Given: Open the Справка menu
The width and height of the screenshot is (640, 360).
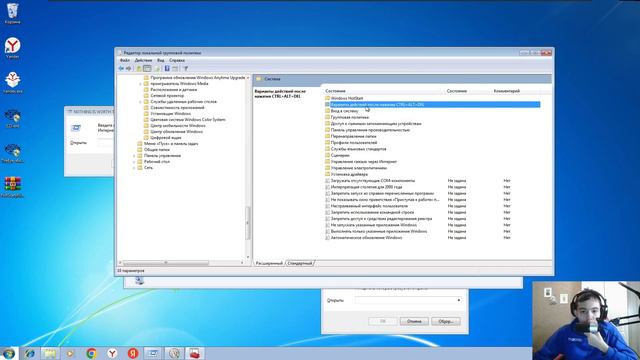Looking at the screenshot, I should (177, 60).
